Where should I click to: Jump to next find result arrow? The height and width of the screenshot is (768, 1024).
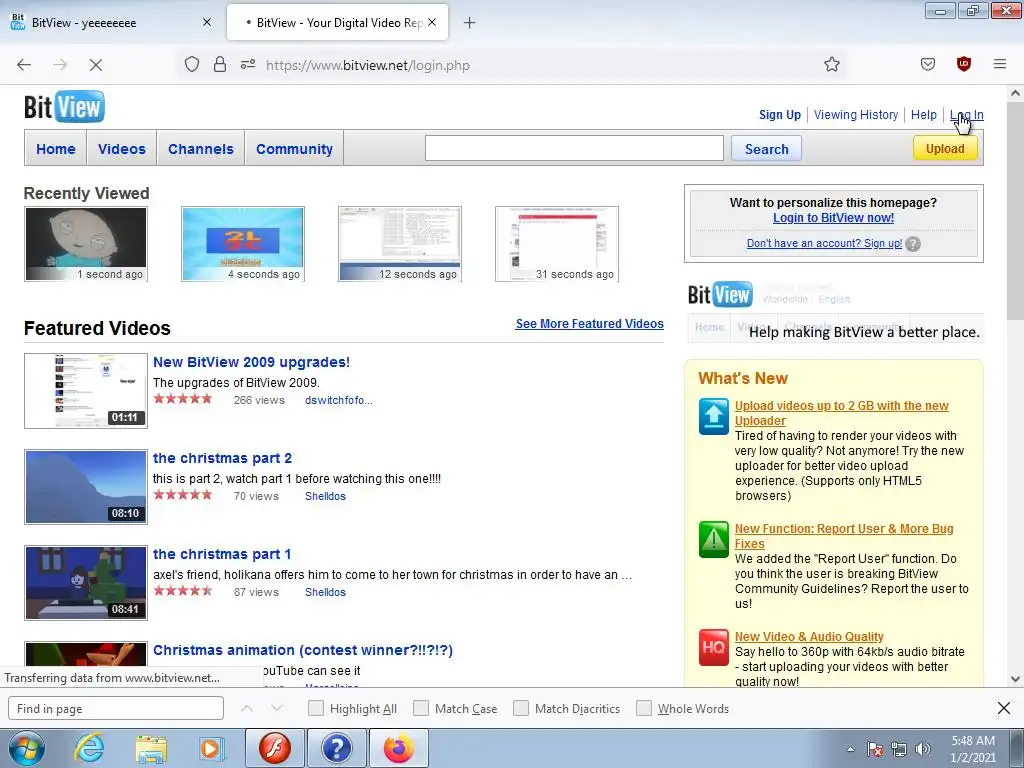click(277, 708)
